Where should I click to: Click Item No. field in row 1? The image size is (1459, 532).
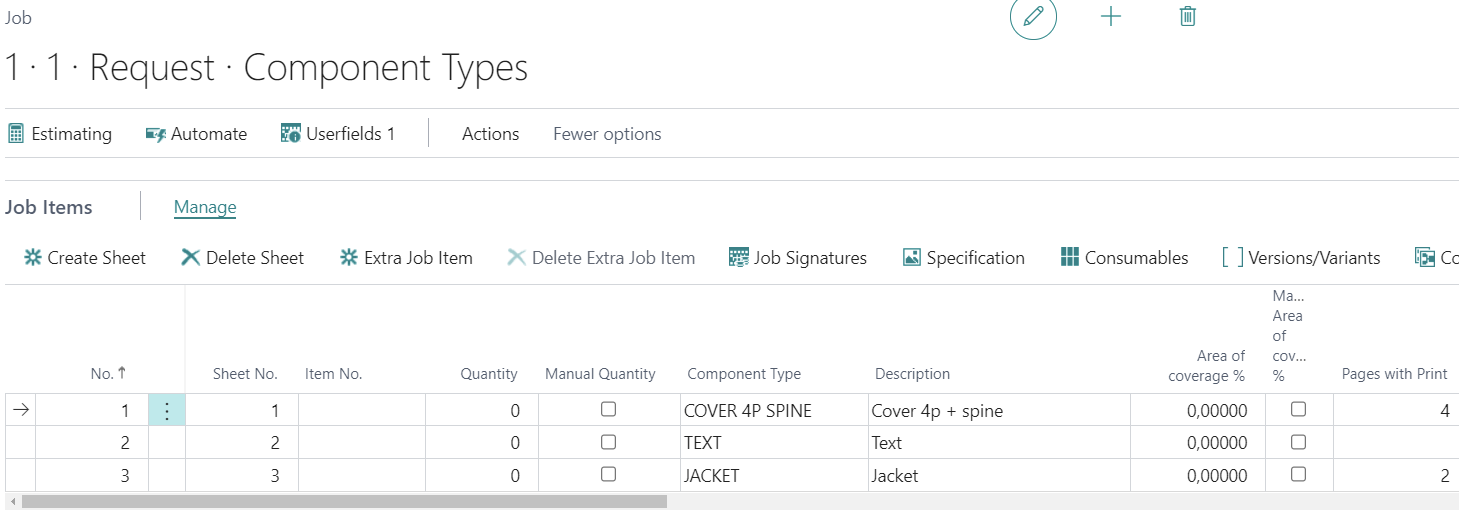[362, 410]
